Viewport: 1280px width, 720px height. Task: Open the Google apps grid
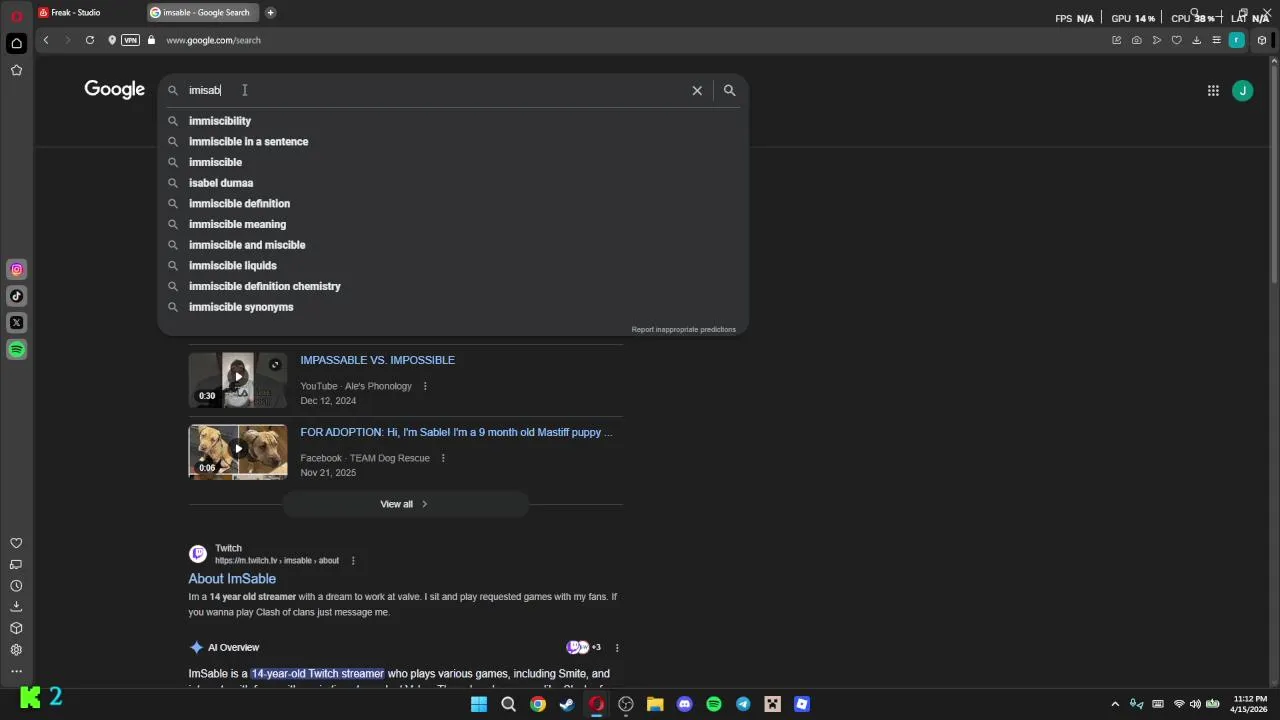click(x=1213, y=90)
